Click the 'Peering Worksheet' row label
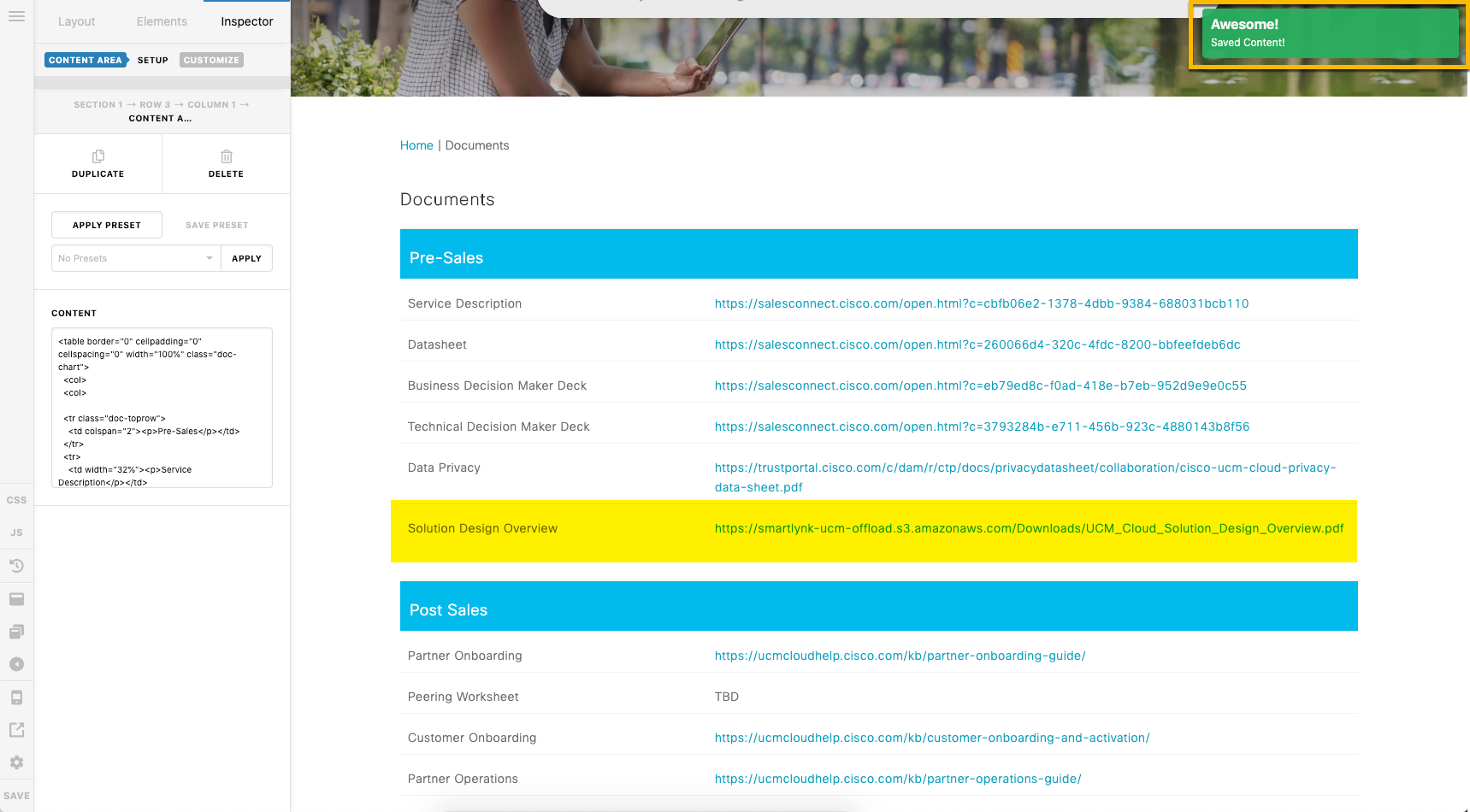The width and height of the screenshot is (1470, 812). [463, 697]
